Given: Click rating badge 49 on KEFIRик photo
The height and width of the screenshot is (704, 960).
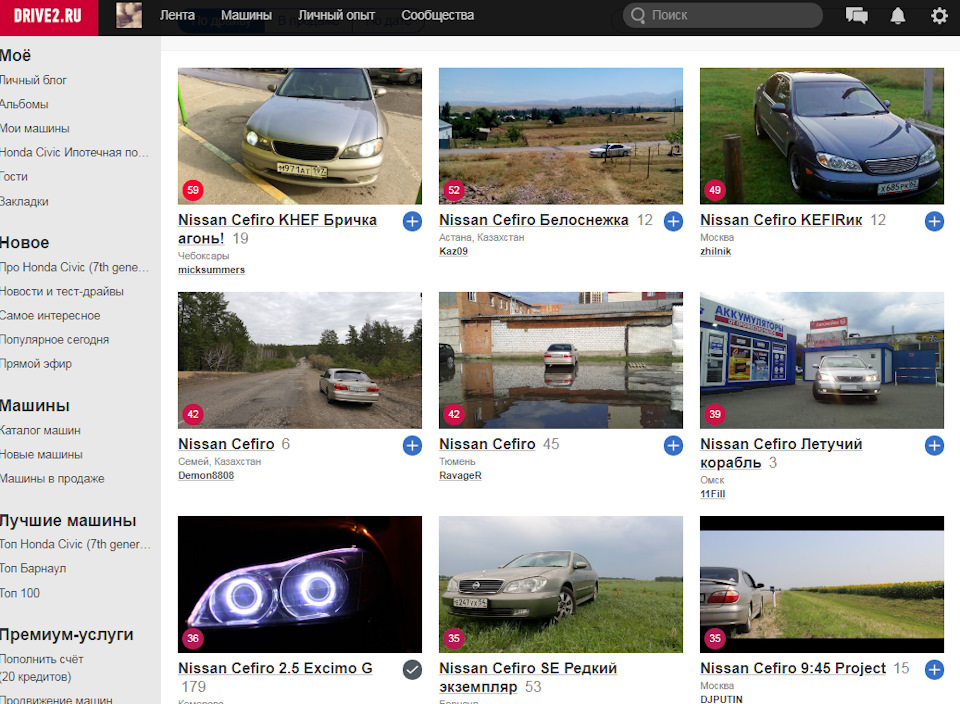Looking at the screenshot, I should pyautogui.click(x=714, y=190).
